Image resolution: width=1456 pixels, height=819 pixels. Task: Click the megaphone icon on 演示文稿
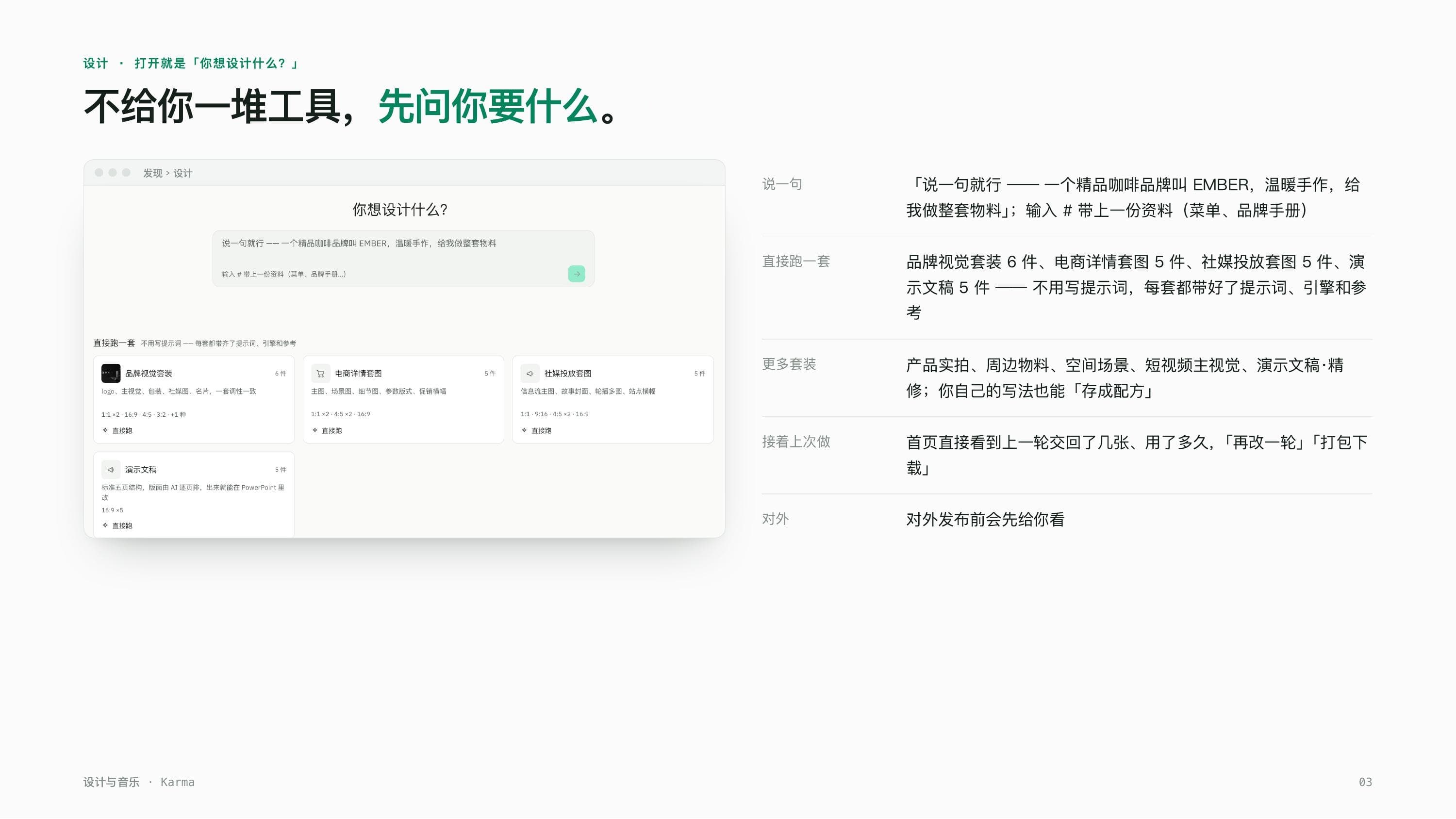pyautogui.click(x=111, y=469)
